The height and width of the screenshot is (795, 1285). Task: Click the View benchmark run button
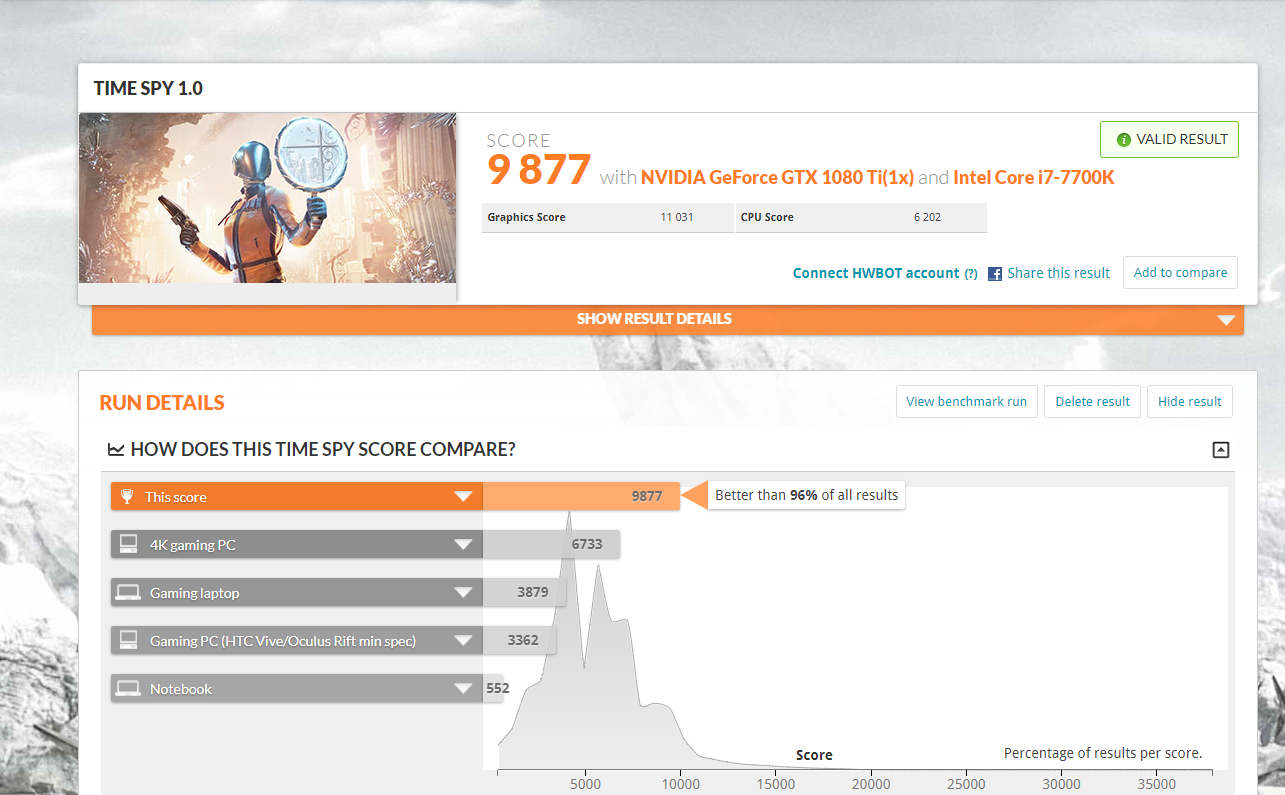point(966,401)
